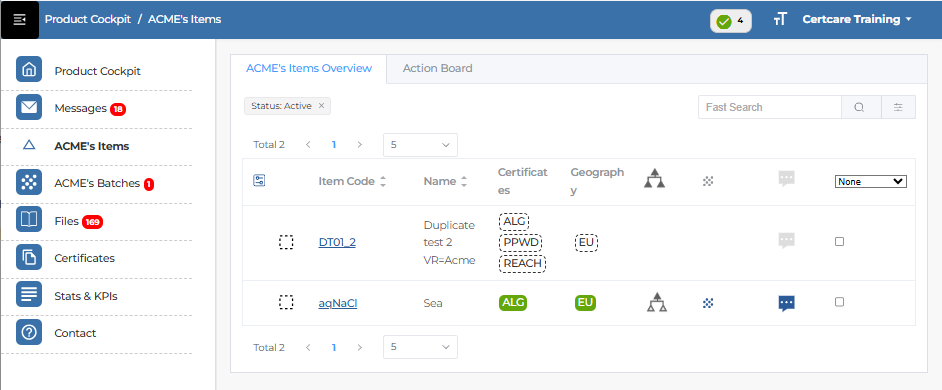Select Certificates in sidebar
942x390 pixels.
coord(84,258)
